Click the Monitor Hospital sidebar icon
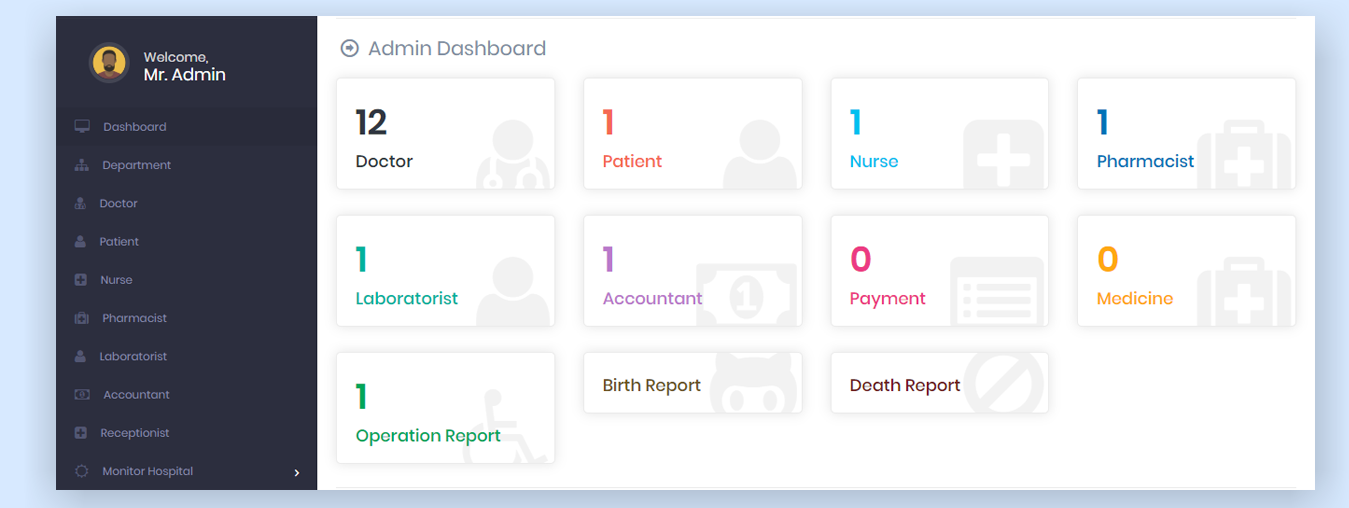1349x508 pixels. [82, 471]
